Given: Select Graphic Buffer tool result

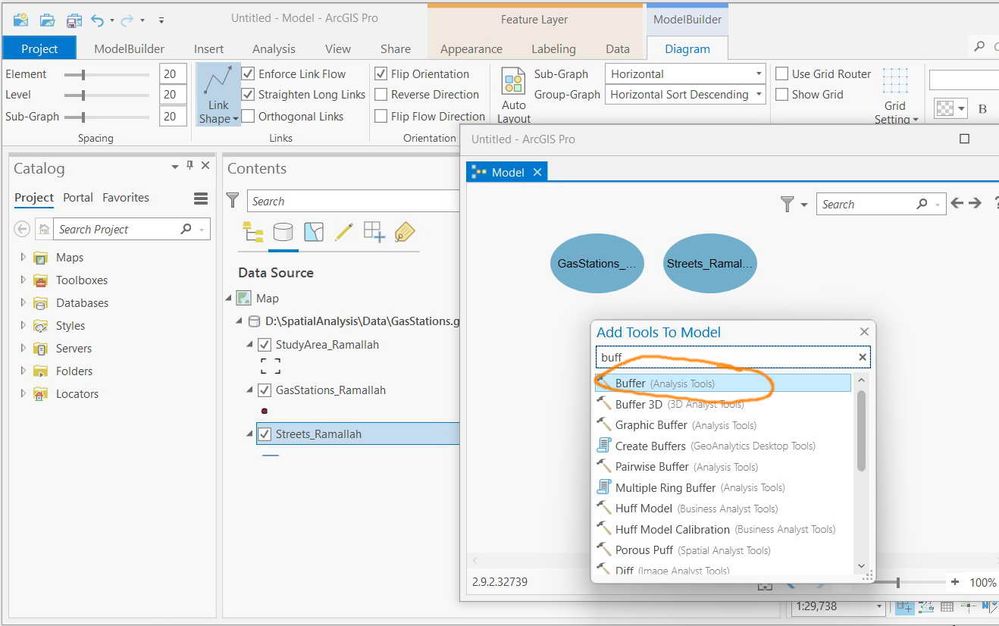Looking at the screenshot, I should coord(722,425).
